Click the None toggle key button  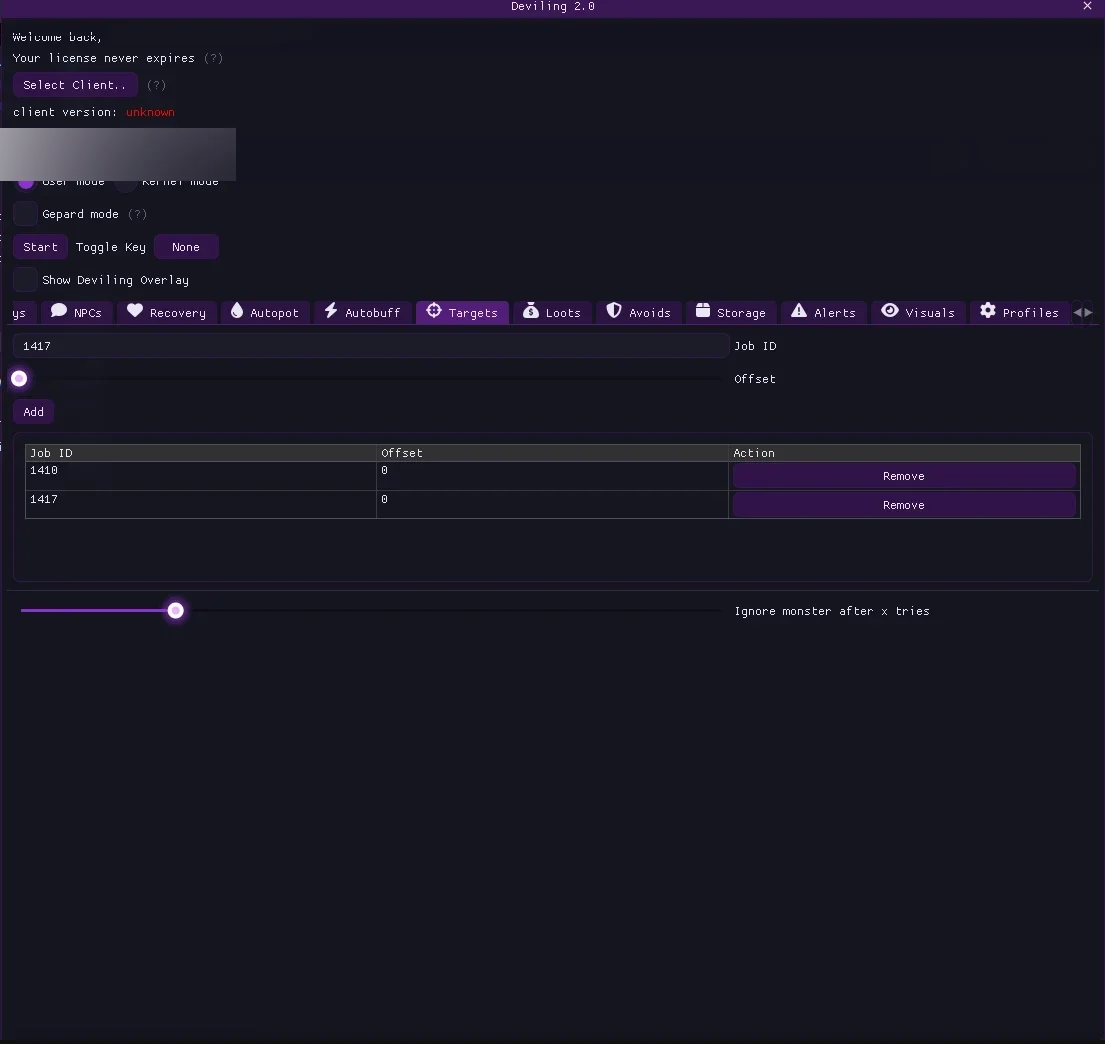(186, 247)
